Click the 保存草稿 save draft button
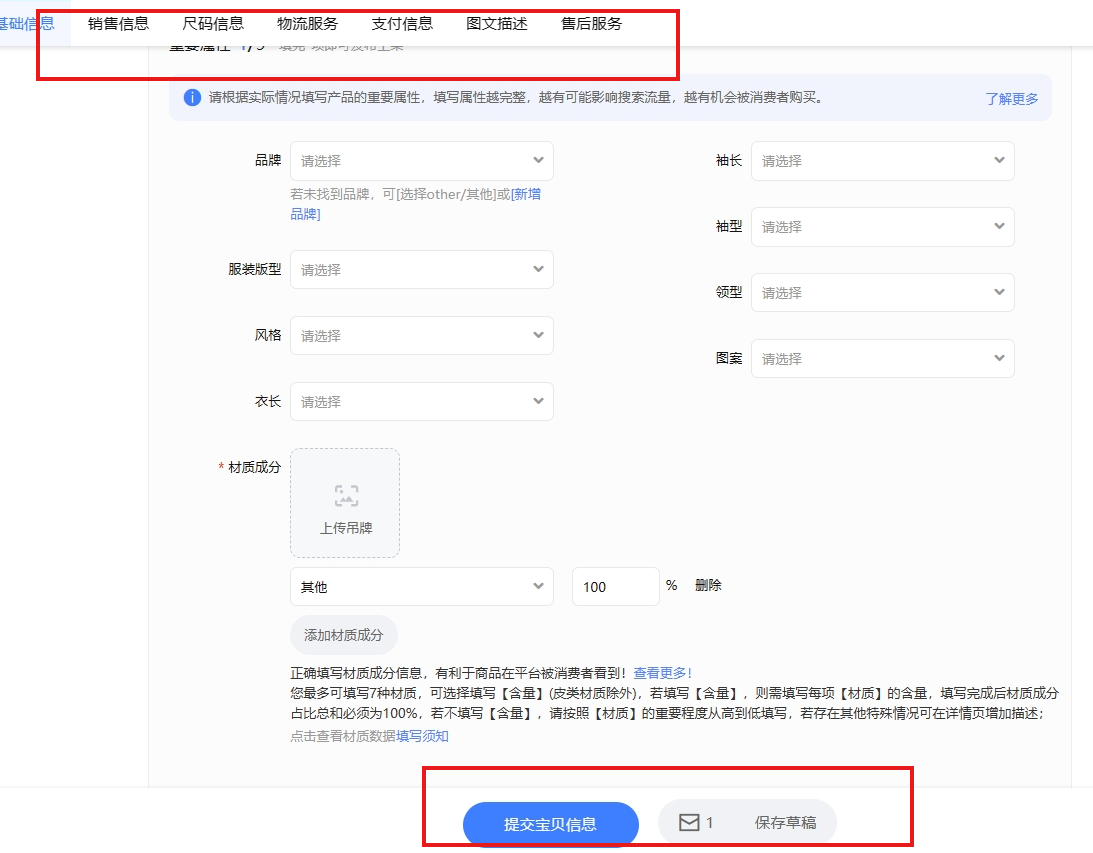Screen dimensions: 1093x853 (785, 823)
